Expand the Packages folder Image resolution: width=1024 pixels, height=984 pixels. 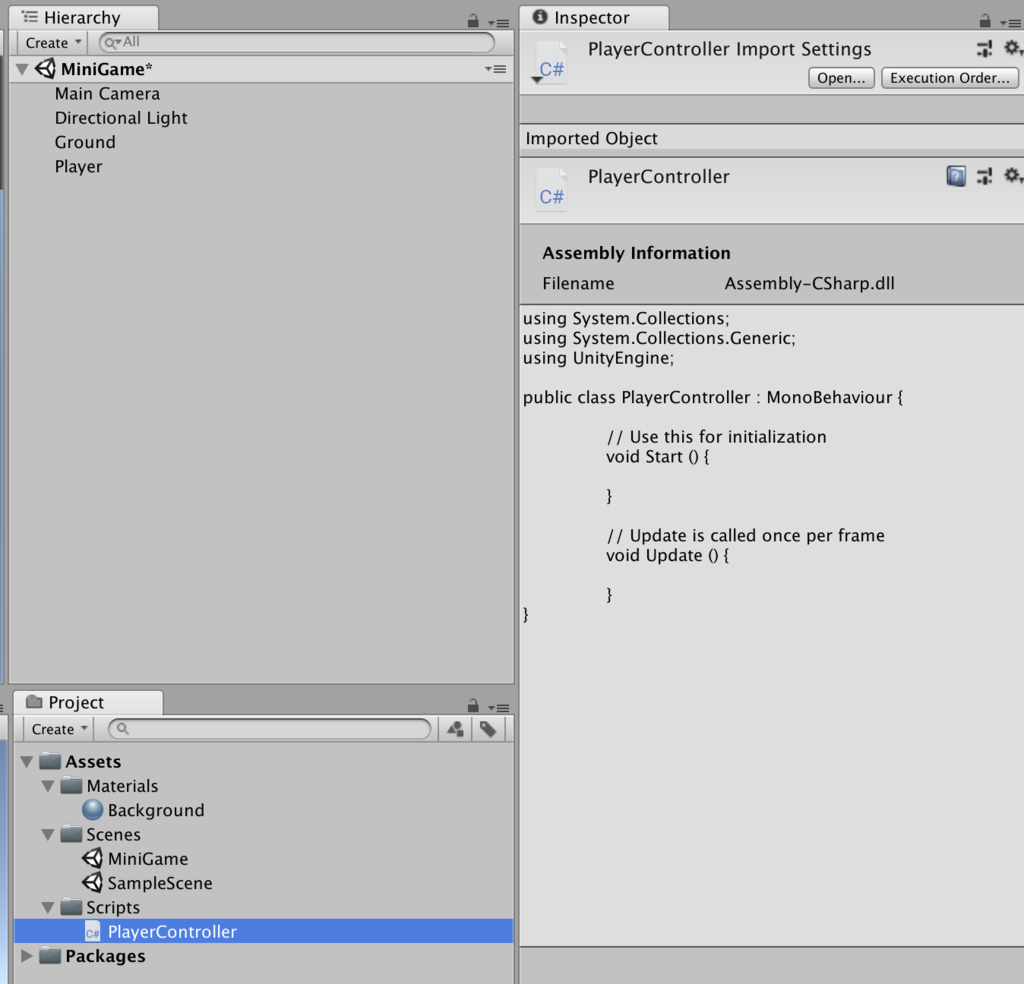tap(27, 956)
